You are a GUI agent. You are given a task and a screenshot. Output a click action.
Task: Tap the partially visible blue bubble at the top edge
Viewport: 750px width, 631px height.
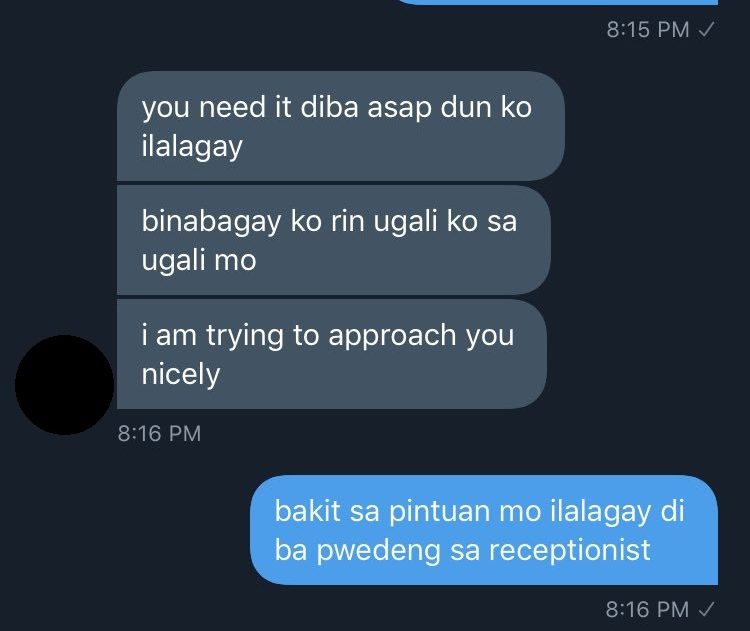tap(557, 2)
